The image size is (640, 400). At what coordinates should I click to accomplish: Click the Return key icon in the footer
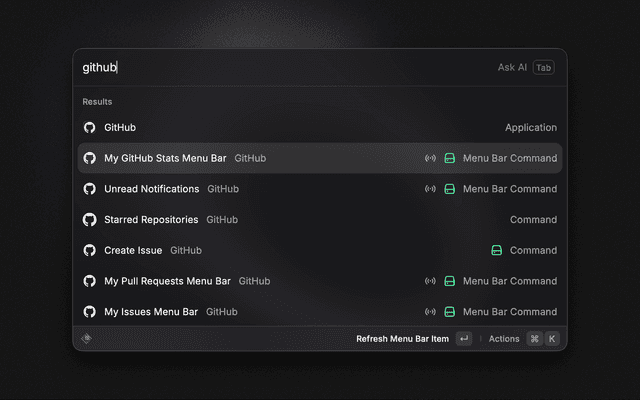click(464, 339)
